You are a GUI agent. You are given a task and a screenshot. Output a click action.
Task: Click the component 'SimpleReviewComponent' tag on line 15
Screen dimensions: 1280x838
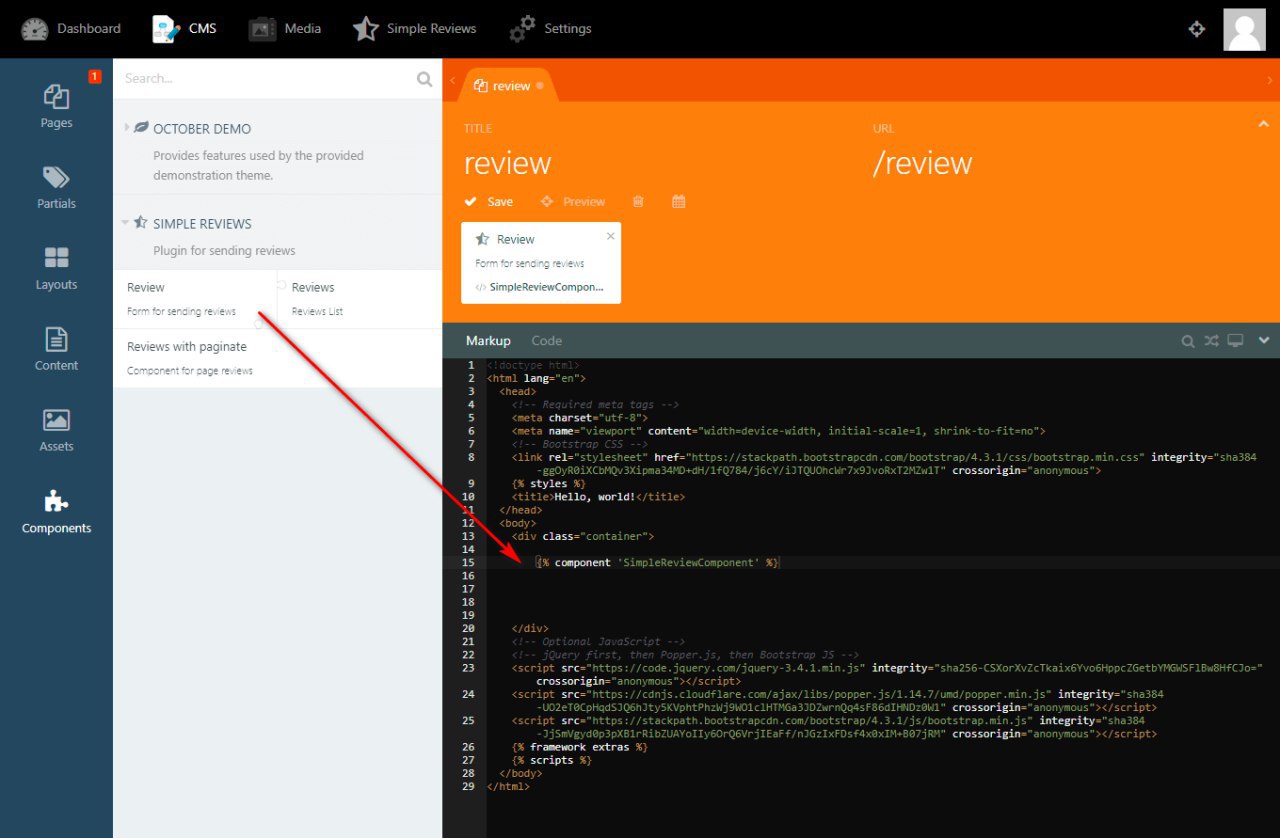click(x=657, y=563)
